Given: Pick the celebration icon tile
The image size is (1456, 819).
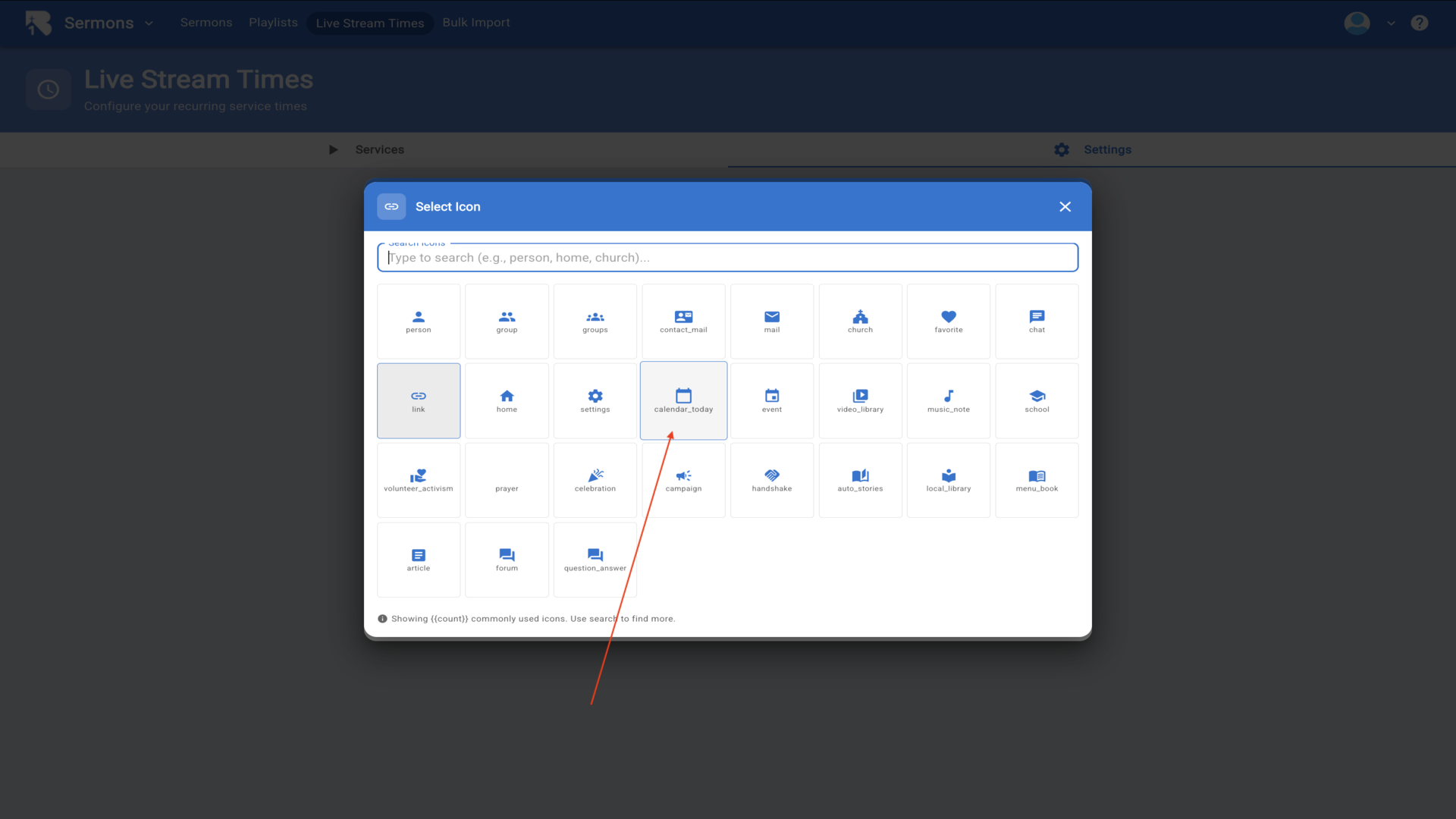Looking at the screenshot, I should (595, 480).
